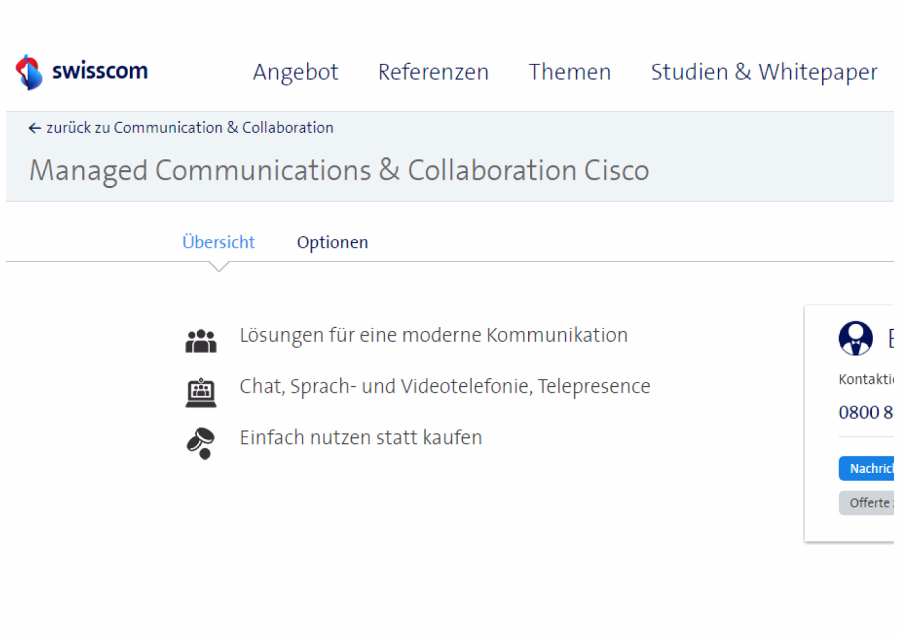
Task: Click 'Chat, Sprach- und Videotelefonie, Telepresence' text
Action: point(445,386)
